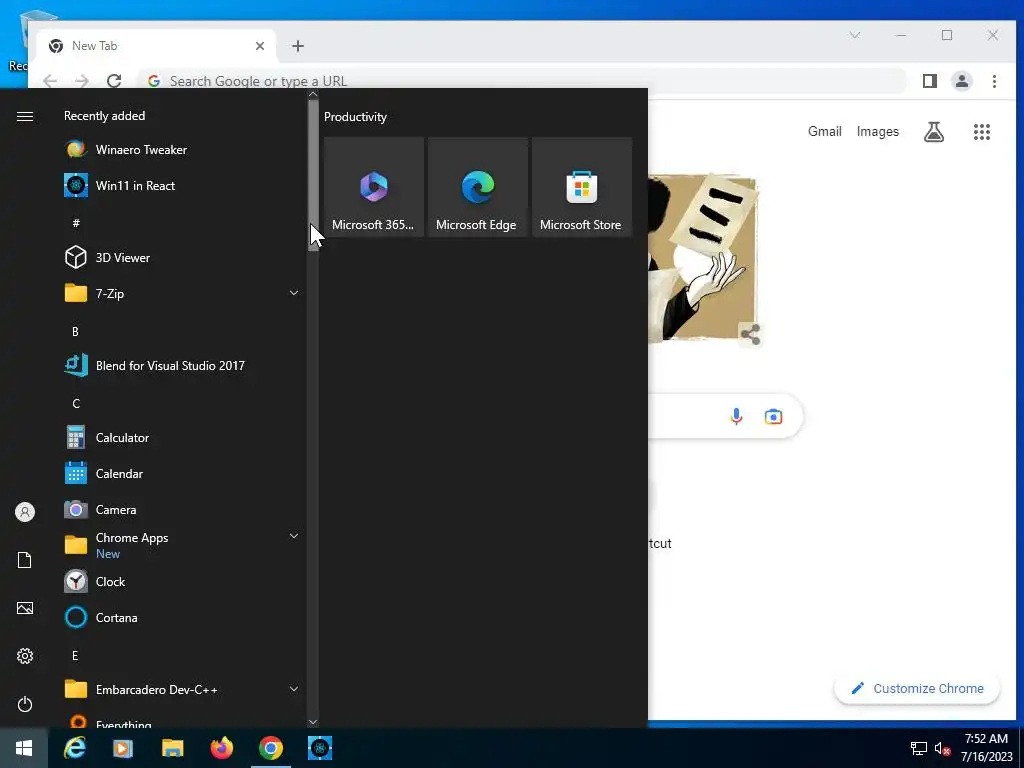The image size is (1024, 768).
Task: Click Windows Start button on taskbar
Action: pos(24,748)
